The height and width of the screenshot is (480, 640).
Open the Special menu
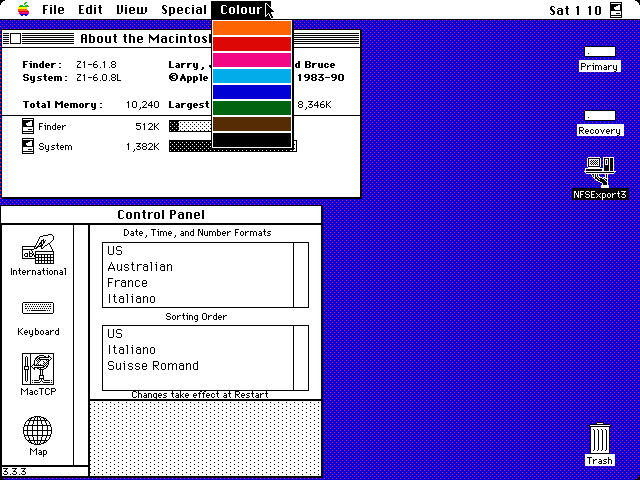[184, 9]
